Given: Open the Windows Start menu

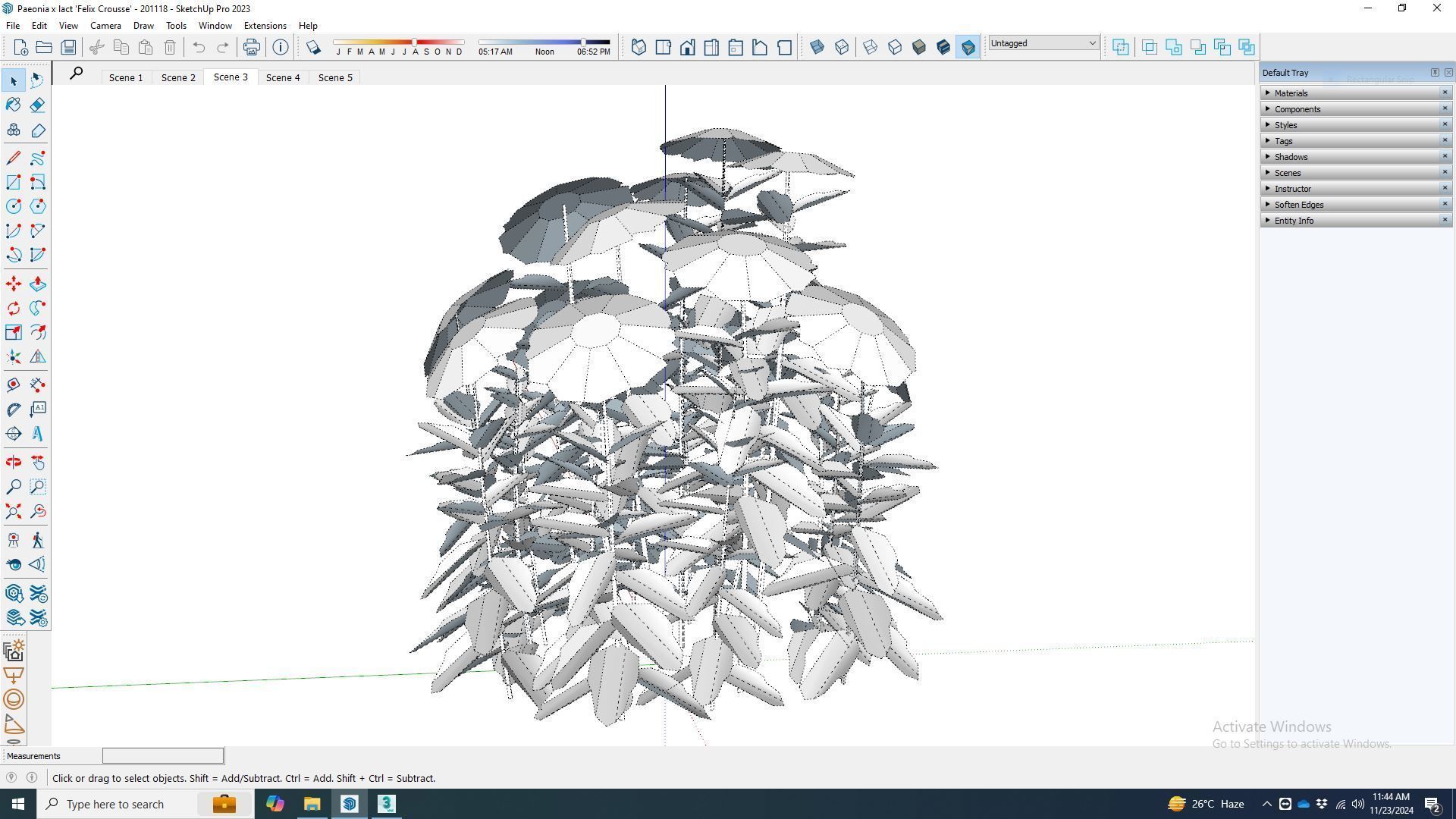Looking at the screenshot, I should tap(18, 804).
